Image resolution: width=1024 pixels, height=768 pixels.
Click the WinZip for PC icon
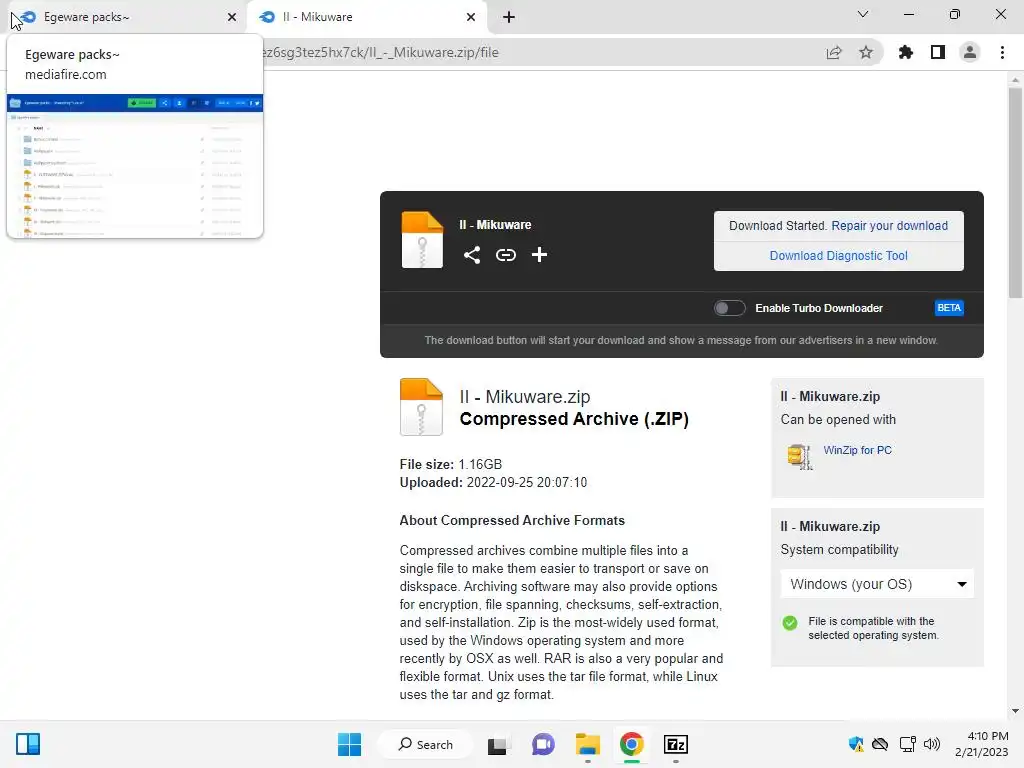tap(799, 456)
